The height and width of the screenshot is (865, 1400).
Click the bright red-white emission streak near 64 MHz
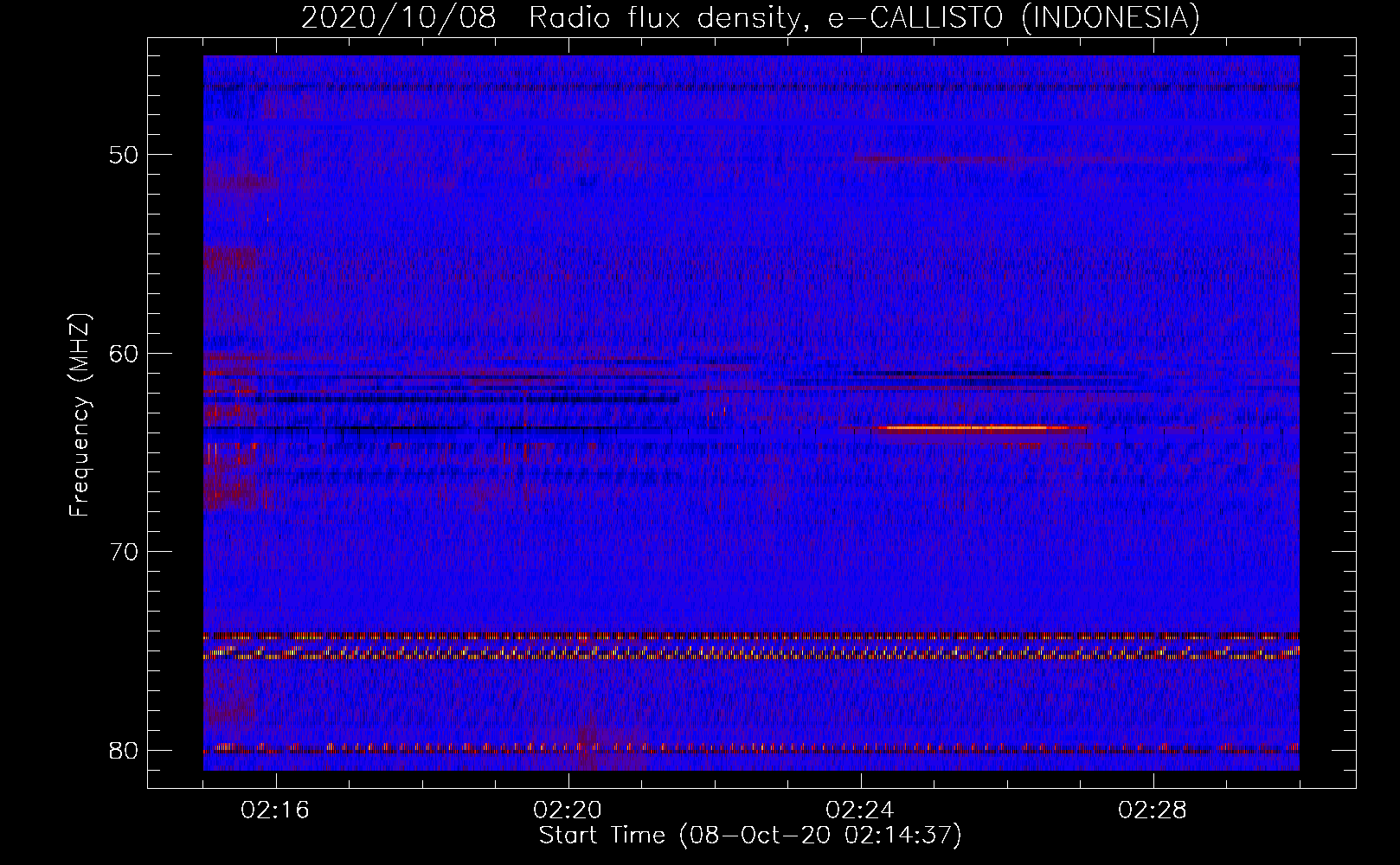coord(982,427)
